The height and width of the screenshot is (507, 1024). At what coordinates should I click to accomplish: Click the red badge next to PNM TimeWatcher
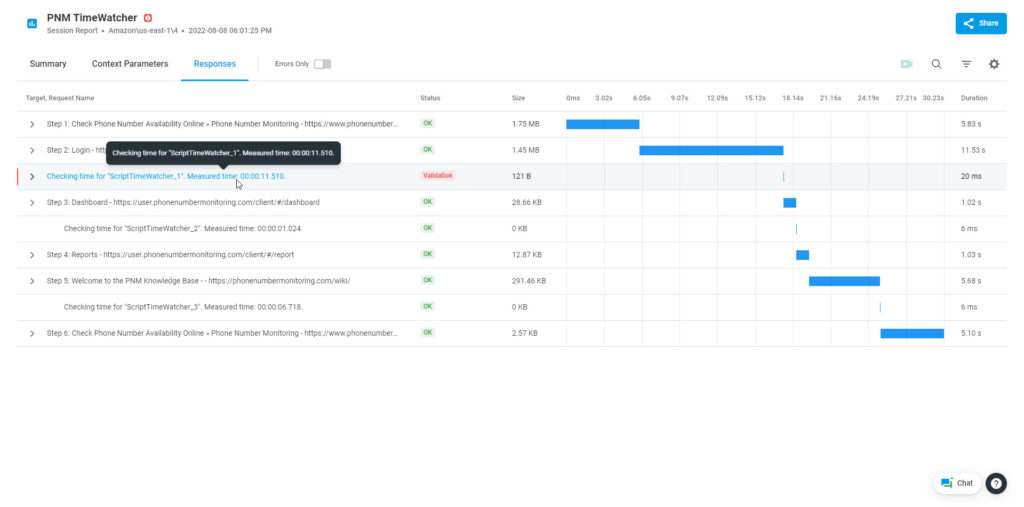[x=148, y=18]
